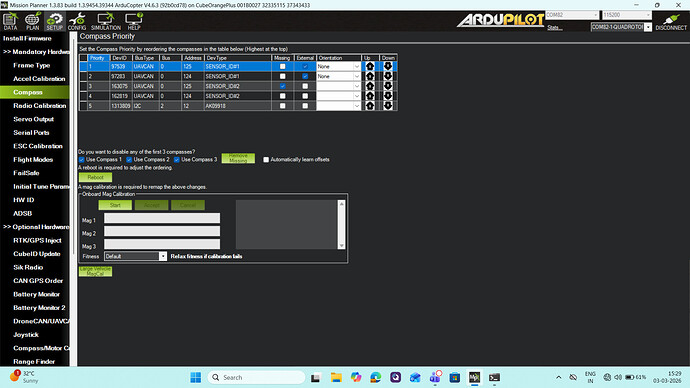Open Battery Monitor 2 page
Image resolution: width=690 pixels, height=388 pixels.
[x=39, y=308]
